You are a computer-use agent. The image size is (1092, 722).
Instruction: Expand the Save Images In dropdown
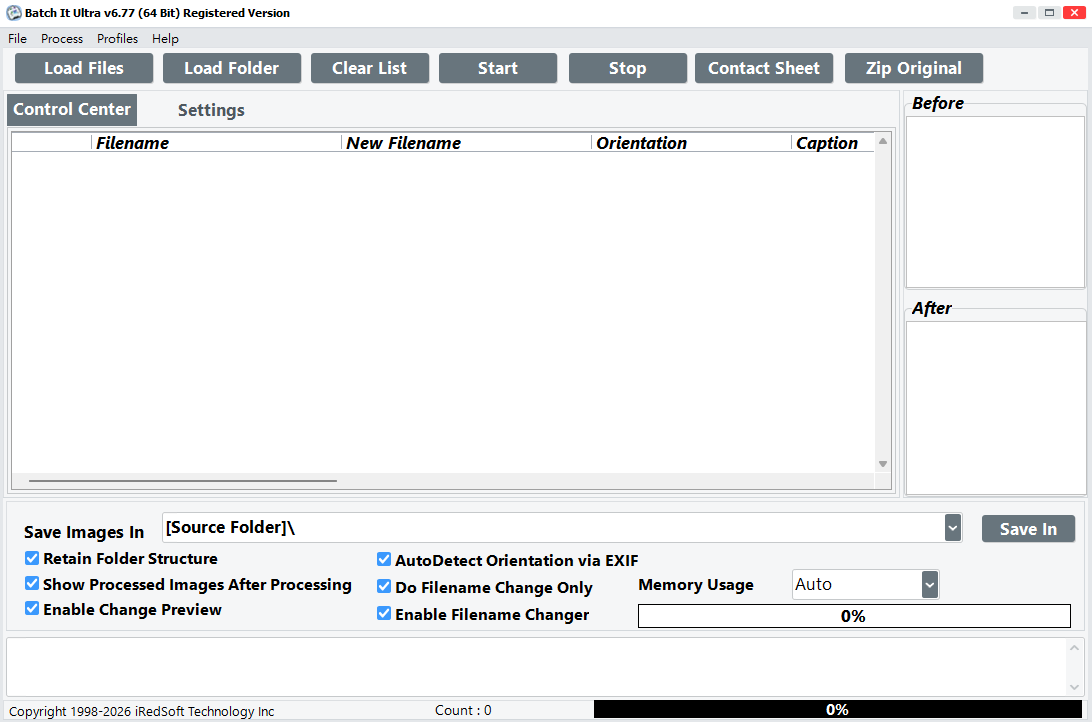click(x=953, y=528)
